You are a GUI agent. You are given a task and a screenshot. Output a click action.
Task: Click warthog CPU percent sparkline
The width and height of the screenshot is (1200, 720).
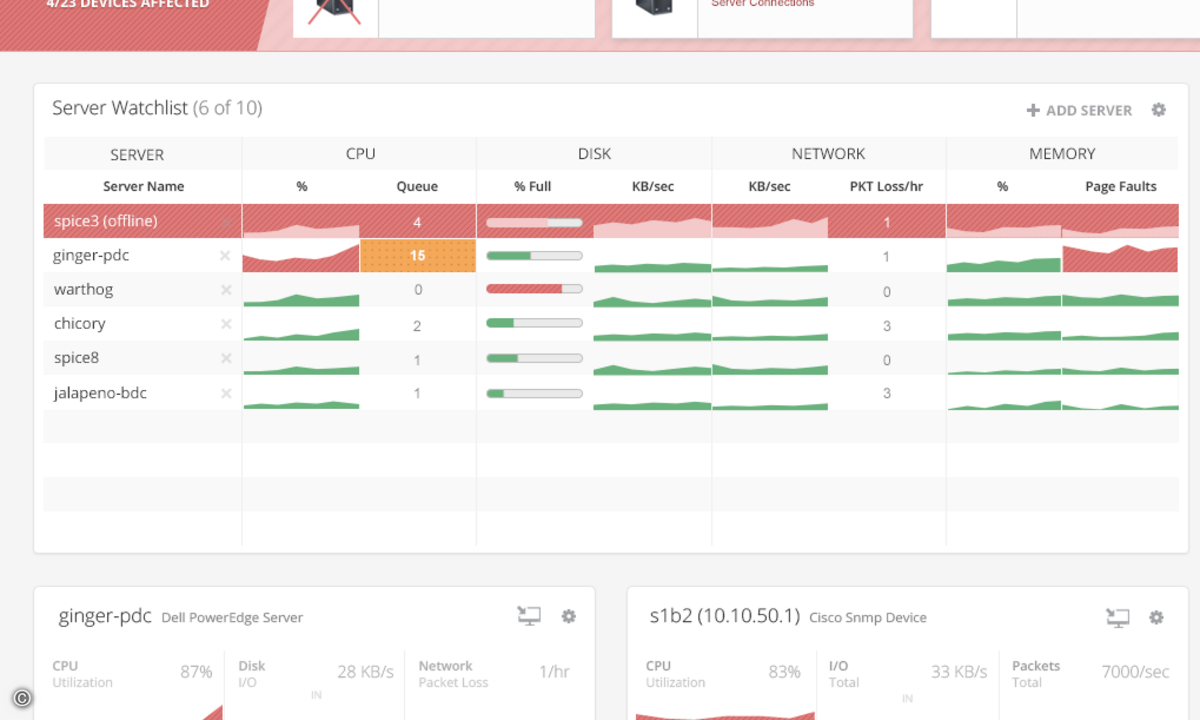click(301, 299)
